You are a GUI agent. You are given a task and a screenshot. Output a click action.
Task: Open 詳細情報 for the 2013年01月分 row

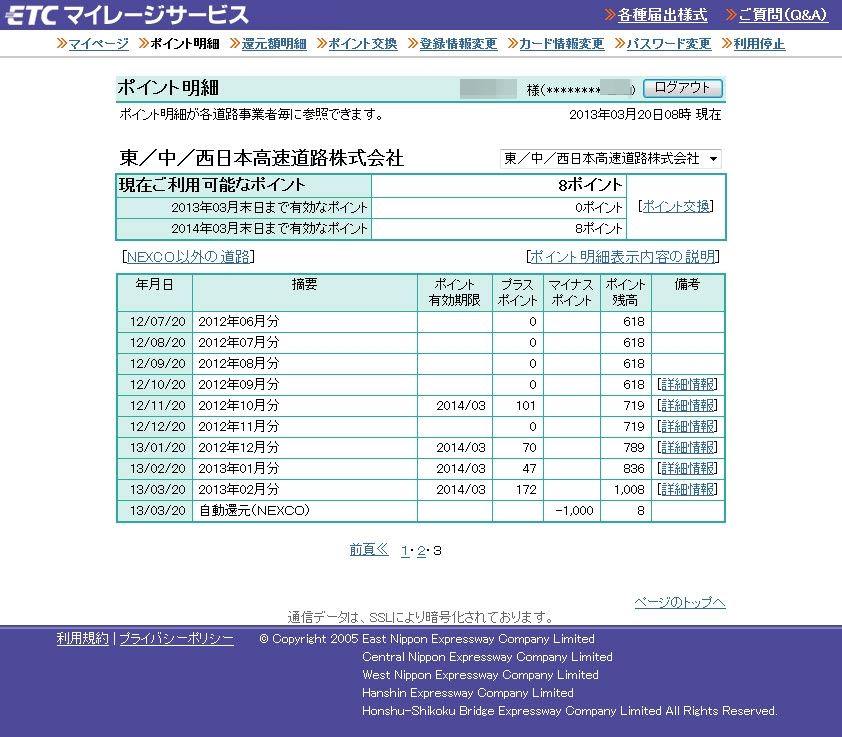pyautogui.click(x=688, y=468)
